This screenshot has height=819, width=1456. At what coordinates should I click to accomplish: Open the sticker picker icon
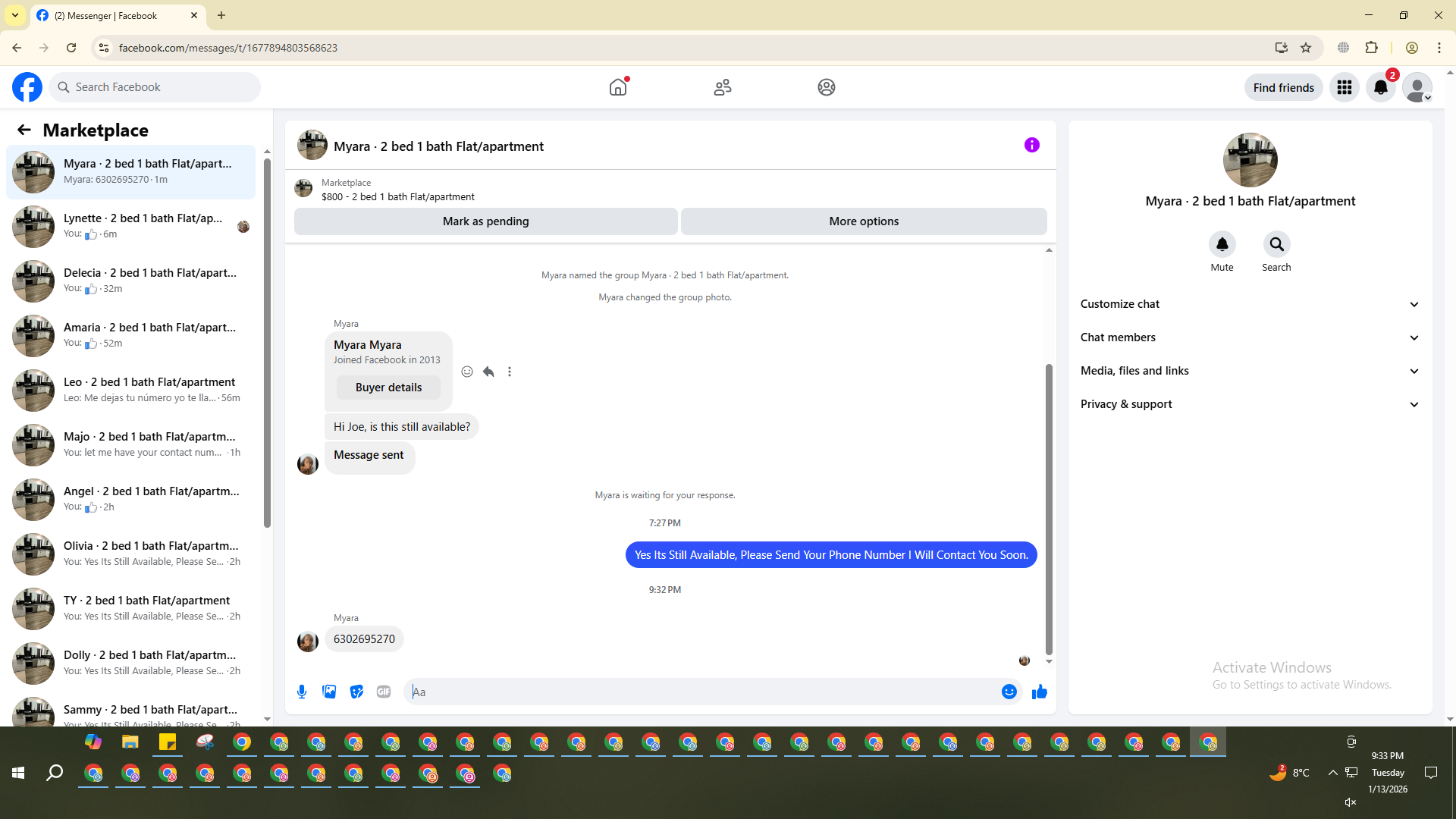(356, 692)
